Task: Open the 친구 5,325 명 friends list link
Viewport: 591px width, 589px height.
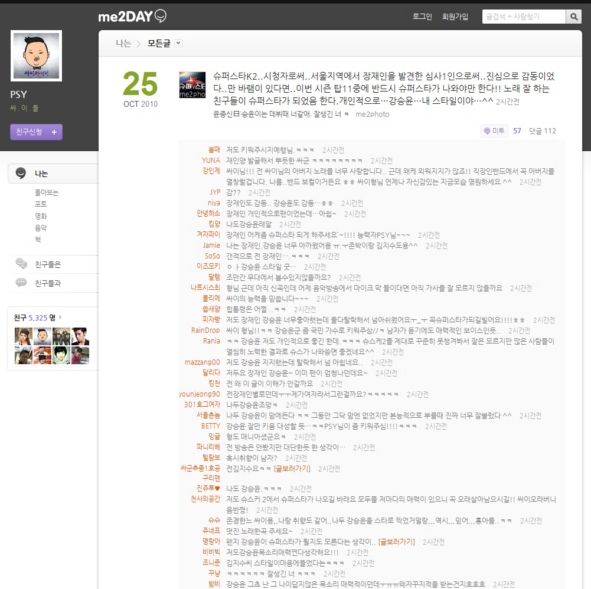Action: (38, 317)
